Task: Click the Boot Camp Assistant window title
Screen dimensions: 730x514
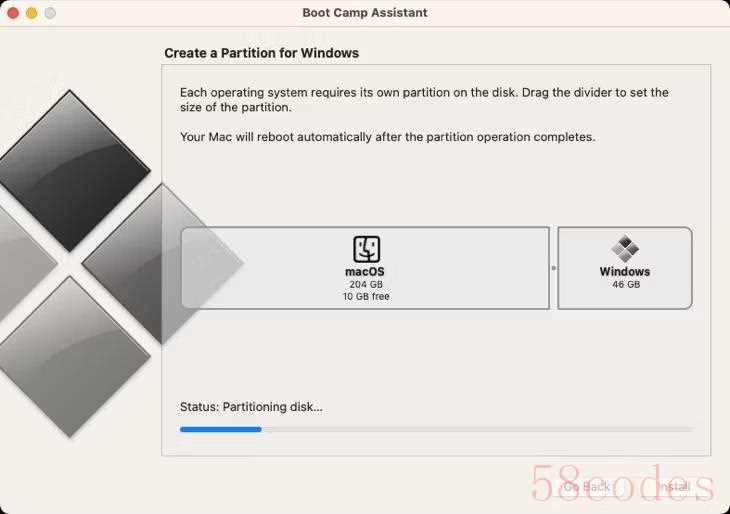Action: (x=365, y=13)
